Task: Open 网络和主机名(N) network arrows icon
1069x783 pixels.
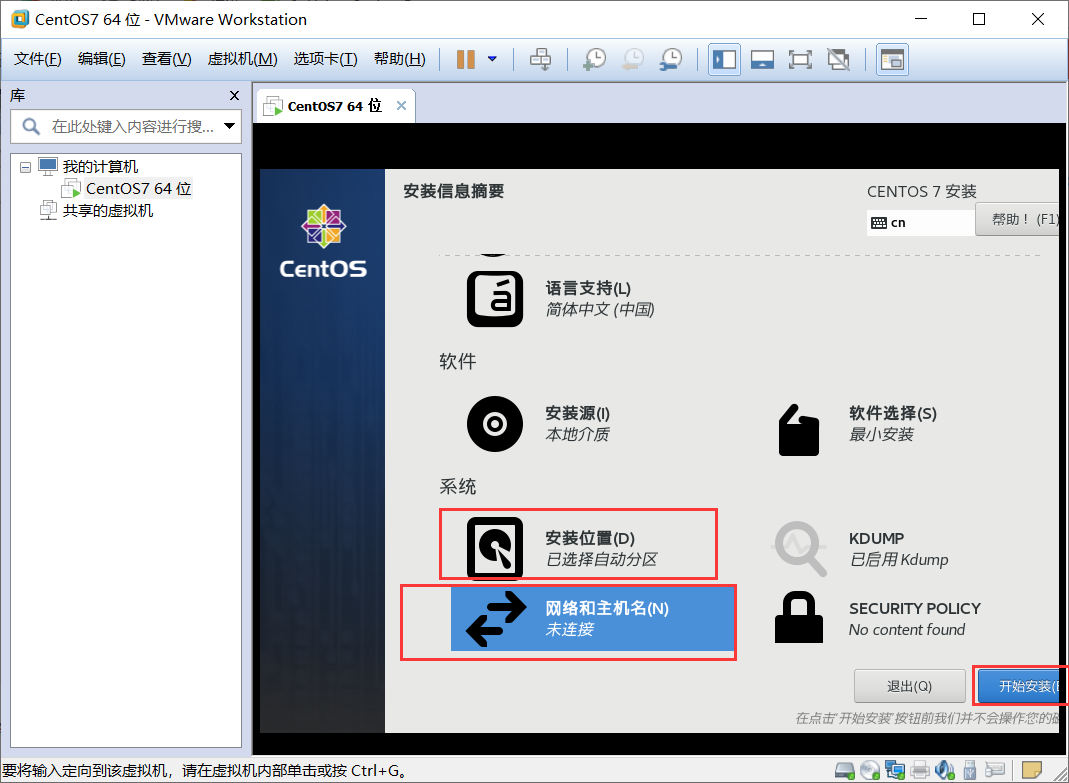Action: (x=496, y=618)
